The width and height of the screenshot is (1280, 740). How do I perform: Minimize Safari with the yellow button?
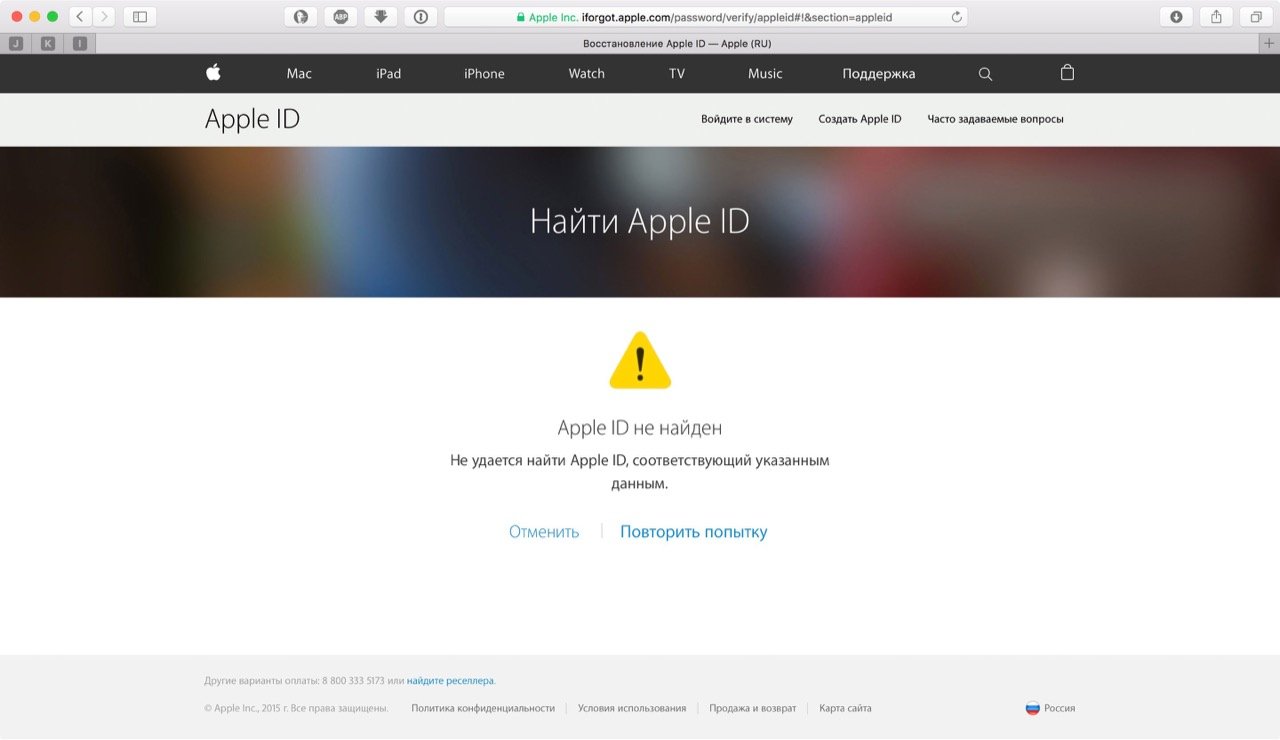[x=35, y=17]
